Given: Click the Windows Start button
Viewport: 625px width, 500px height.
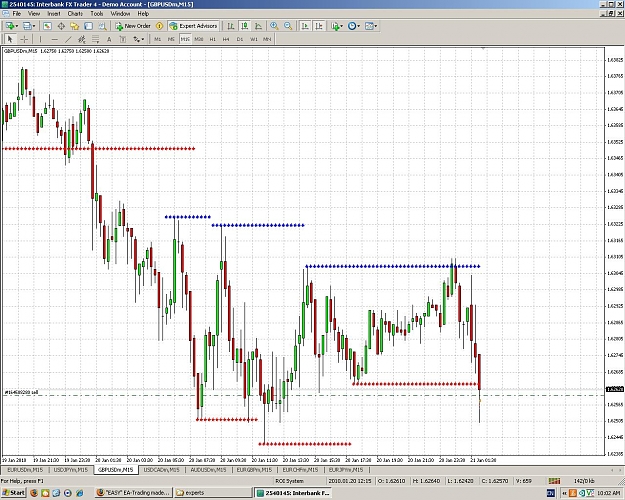Looking at the screenshot, I should pyautogui.click(x=13, y=493).
